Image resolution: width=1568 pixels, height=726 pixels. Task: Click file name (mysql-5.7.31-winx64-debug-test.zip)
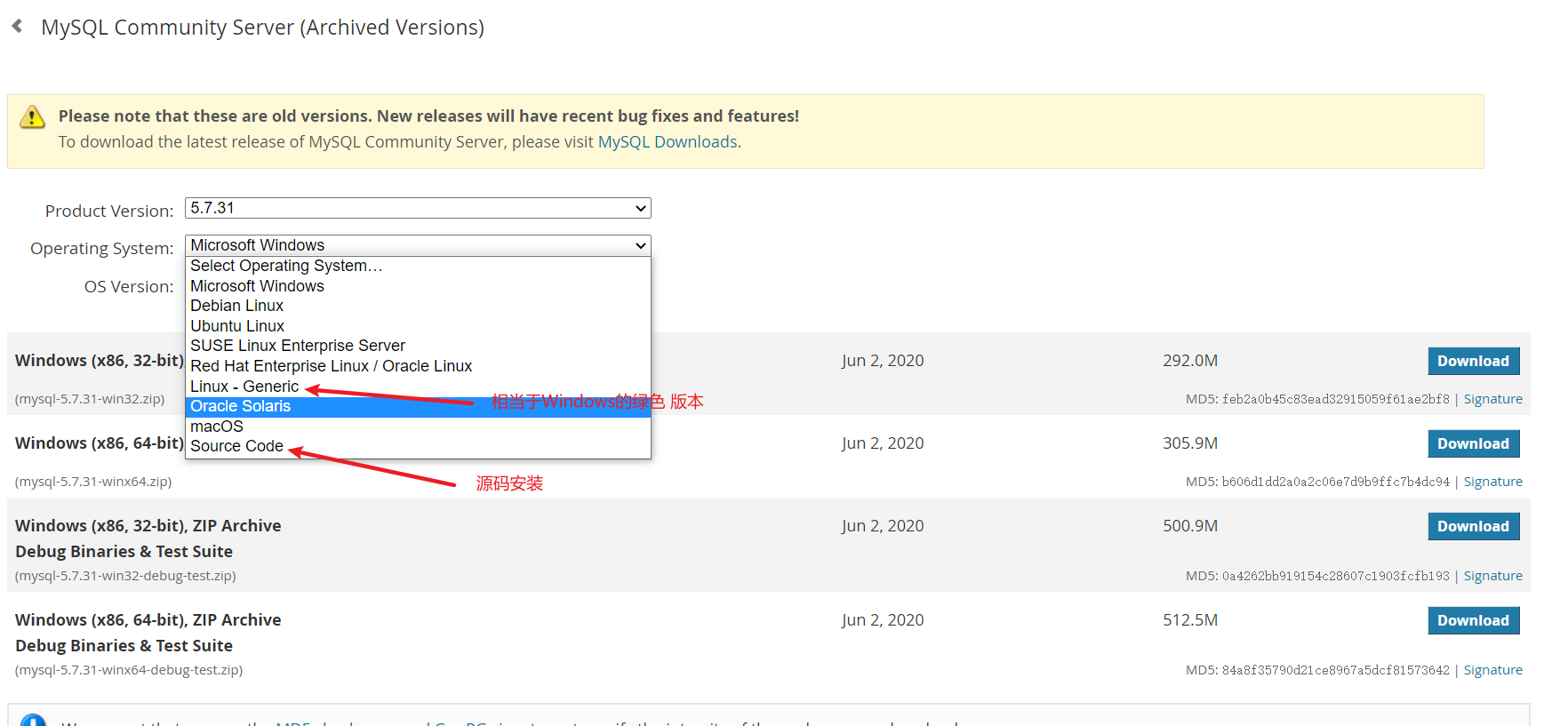click(x=129, y=670)
